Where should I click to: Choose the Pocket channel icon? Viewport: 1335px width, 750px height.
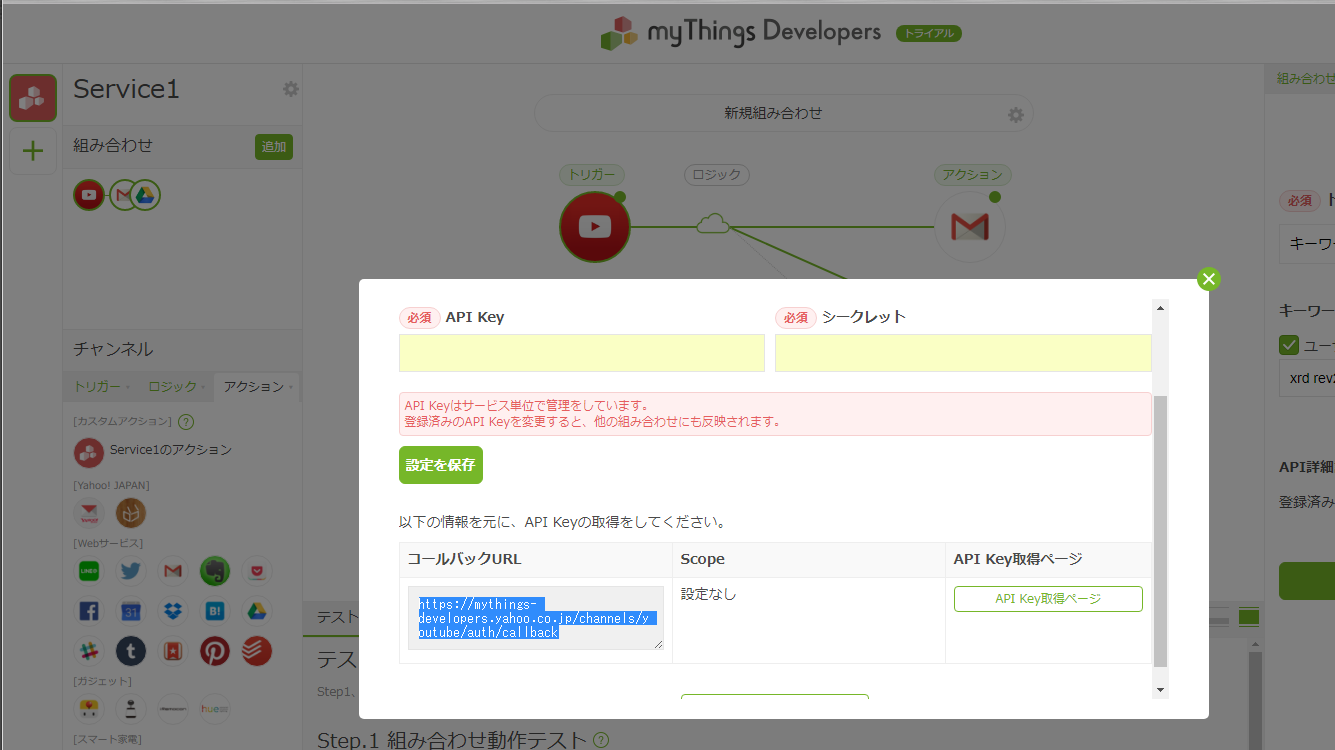(256, 570)
